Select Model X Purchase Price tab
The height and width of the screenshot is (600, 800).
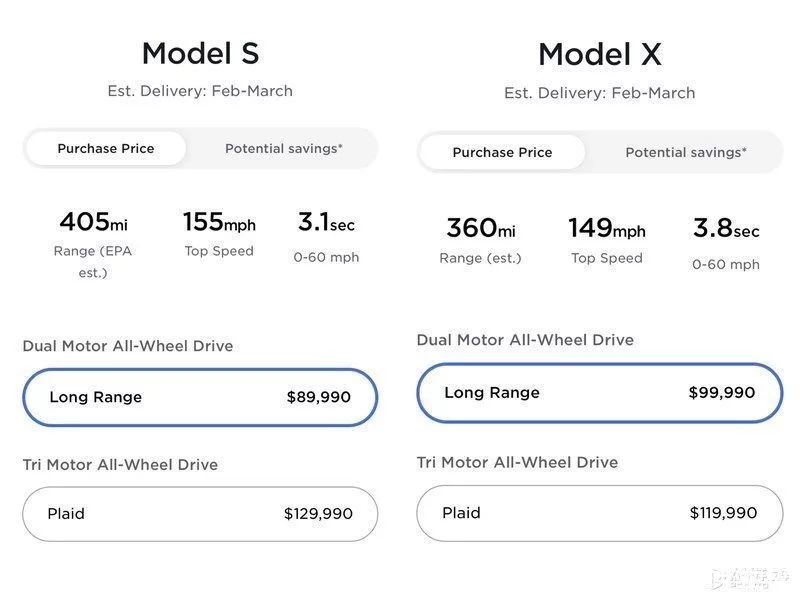tap(502, 152)
